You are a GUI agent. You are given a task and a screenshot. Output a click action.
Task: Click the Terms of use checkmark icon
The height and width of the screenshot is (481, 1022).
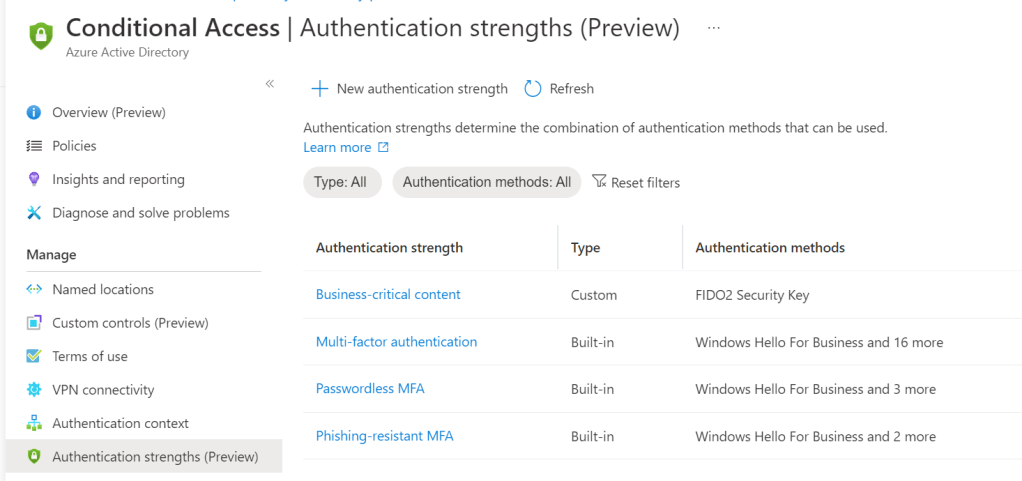[x=34, y=356]
